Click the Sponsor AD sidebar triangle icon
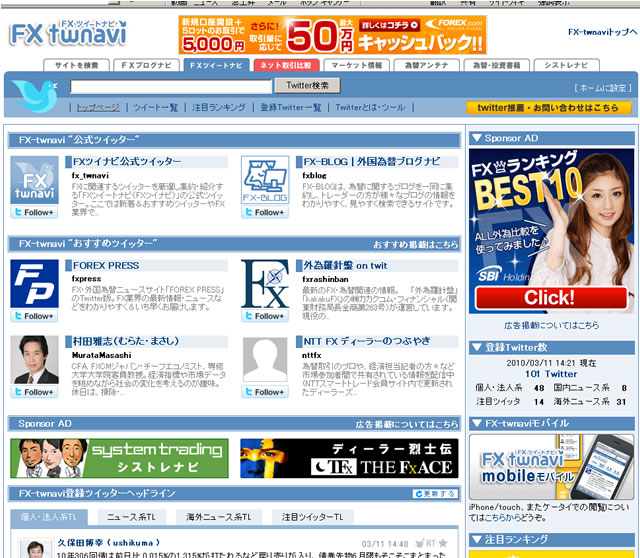The width and height of the screenshot is (640, 558). point(476,138)
